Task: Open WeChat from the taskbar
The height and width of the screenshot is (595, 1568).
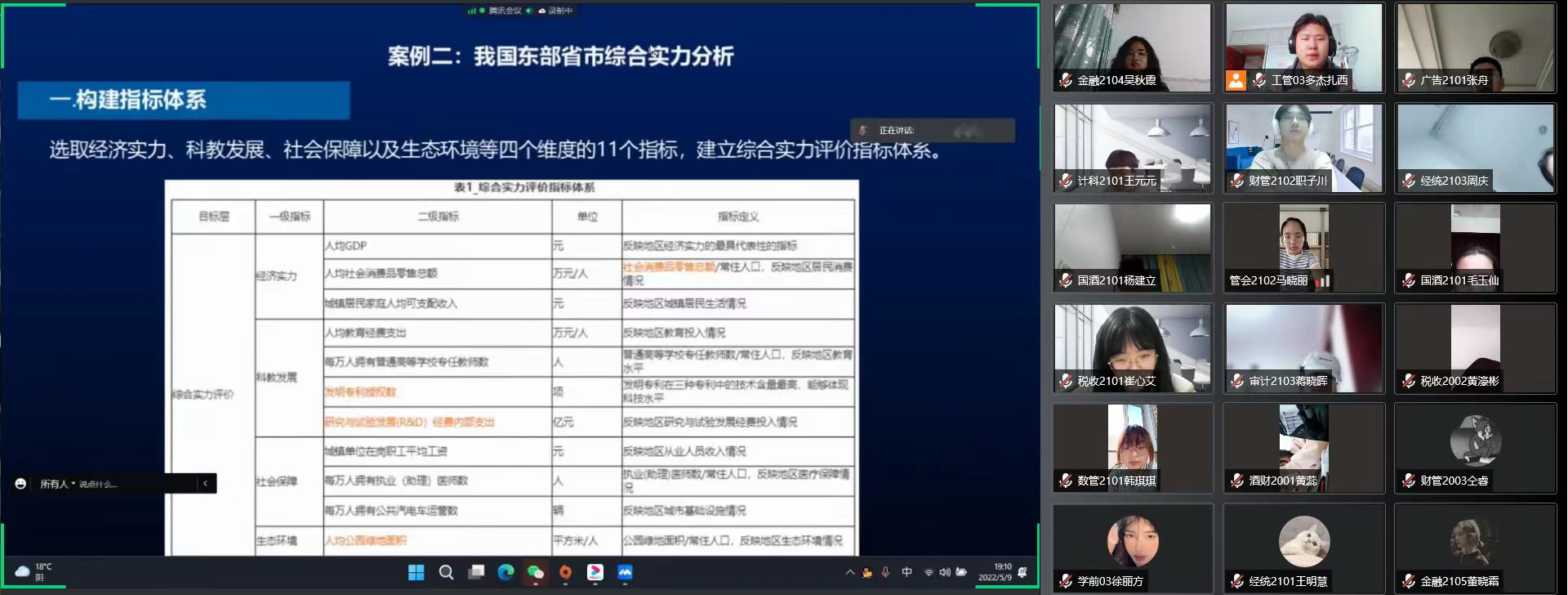Action: [536, 572]
